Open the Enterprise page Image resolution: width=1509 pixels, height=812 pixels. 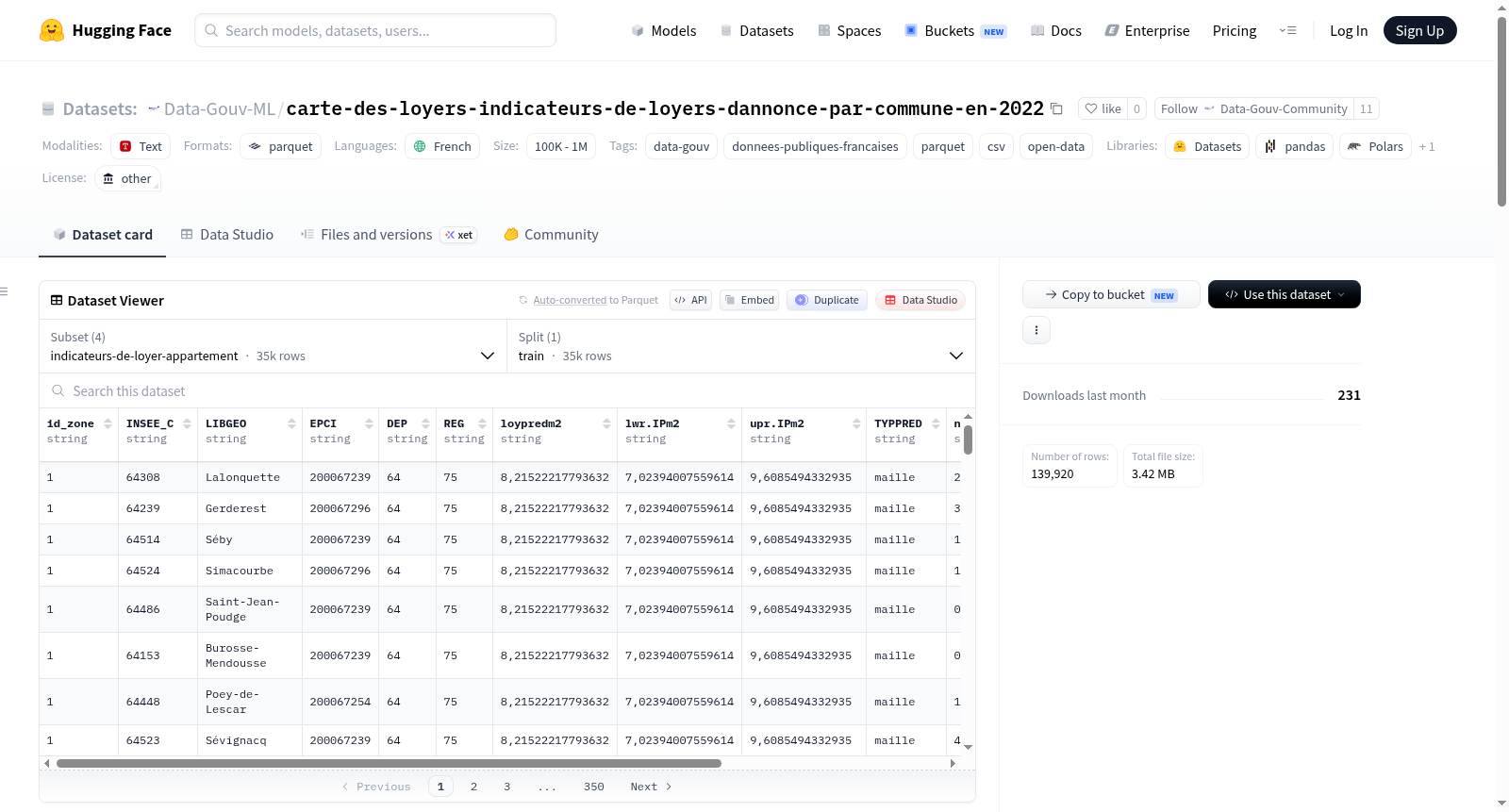pyautogui.click(x=1147, y=30)
